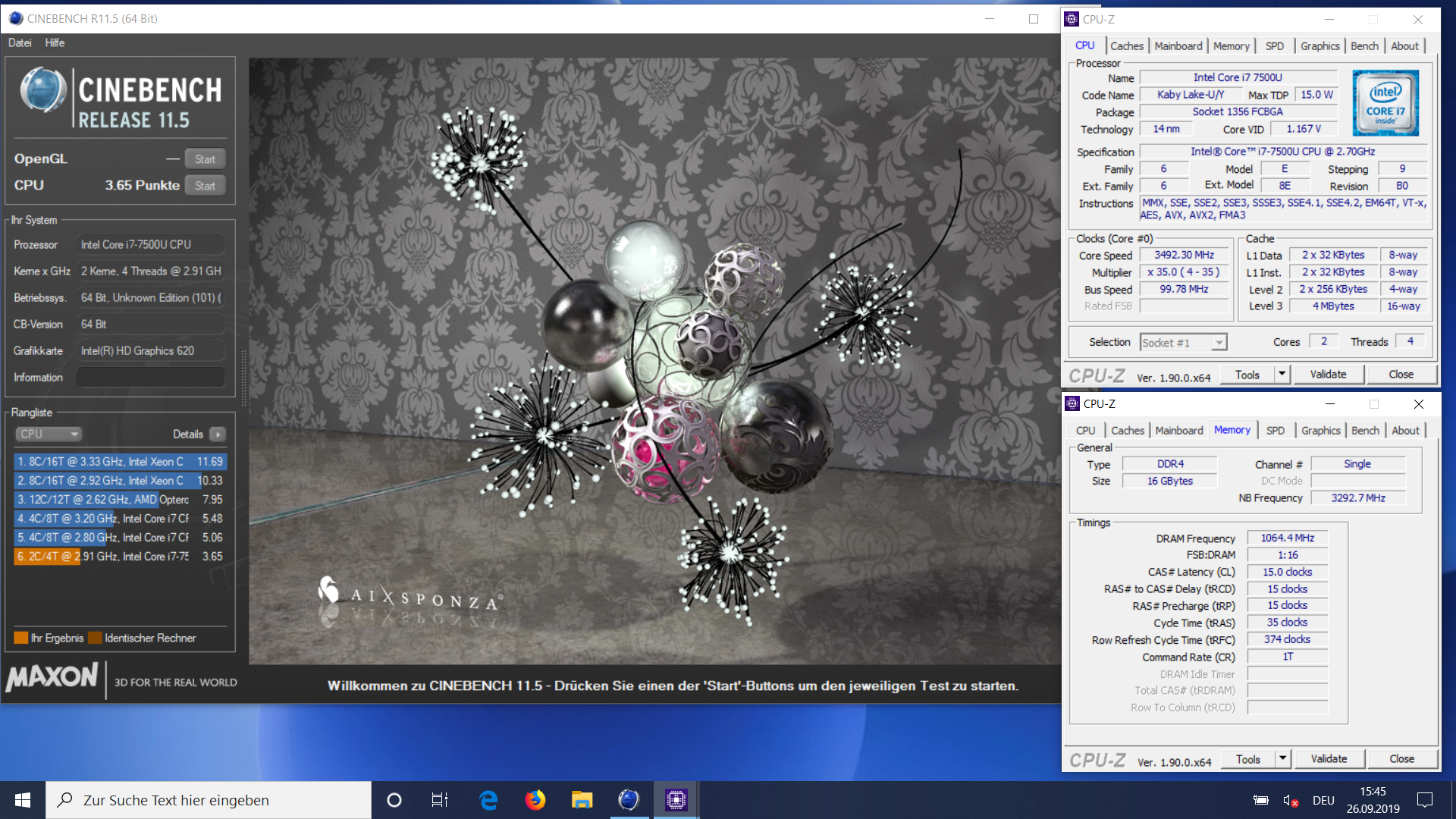Click the Information input field
Image resolution: width=1456 pixels, height=819 pixels.
click(150, 378)
